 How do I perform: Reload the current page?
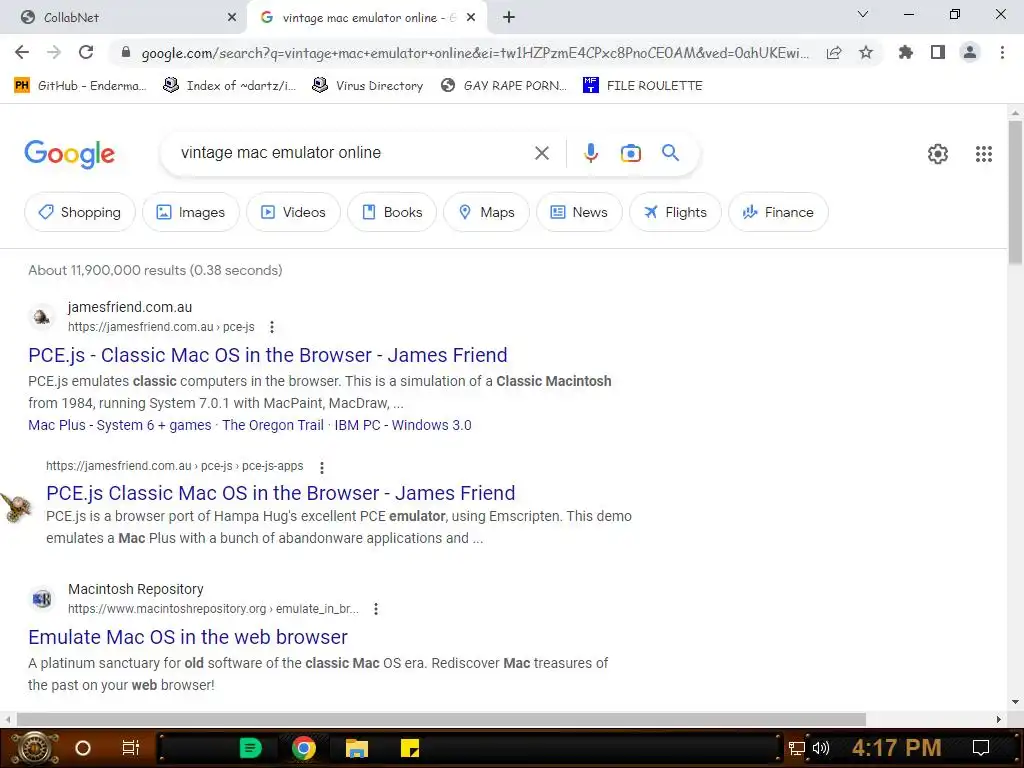coord(86,52)
